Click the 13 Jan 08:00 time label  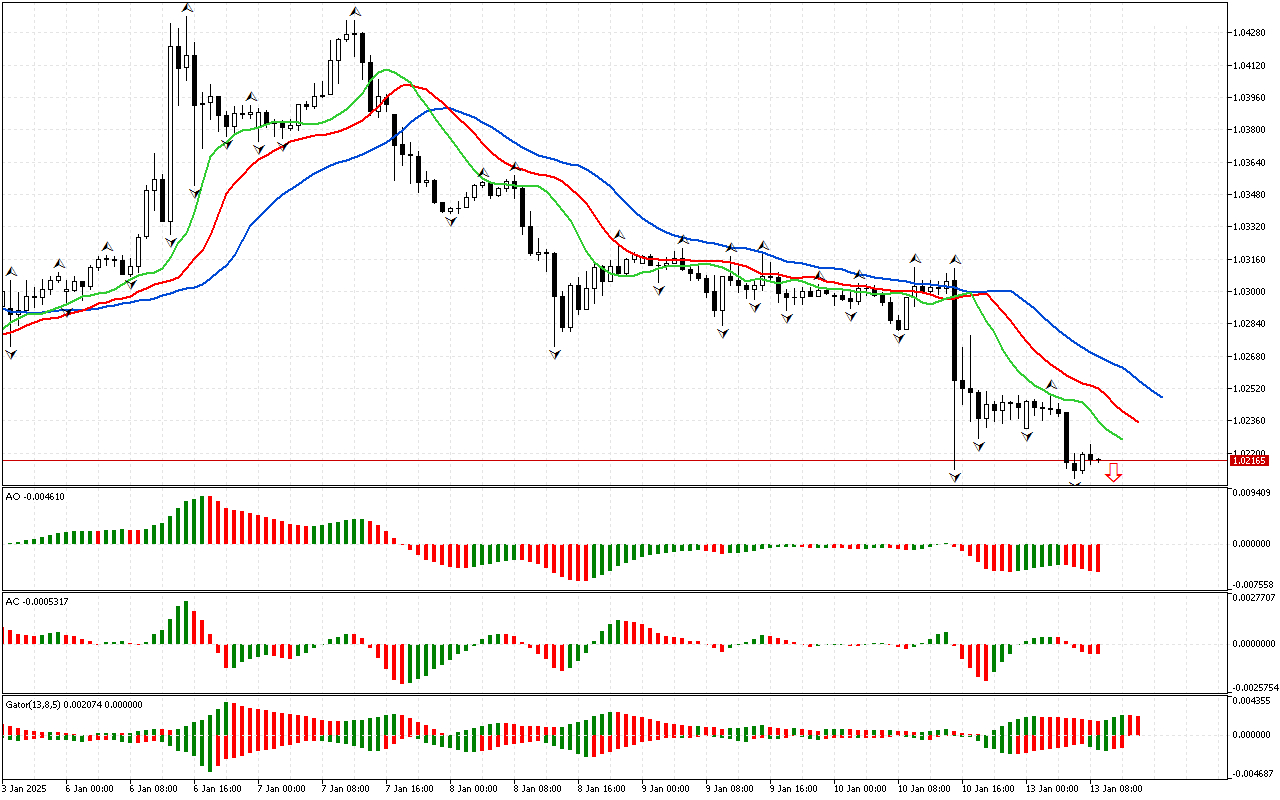tap(1117, 788)
